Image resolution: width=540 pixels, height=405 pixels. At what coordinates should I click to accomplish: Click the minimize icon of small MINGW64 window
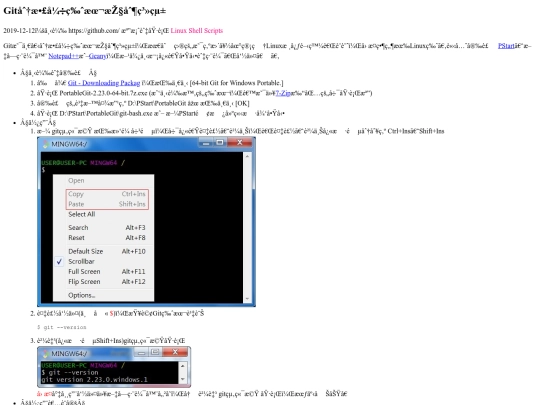(142, 352)
